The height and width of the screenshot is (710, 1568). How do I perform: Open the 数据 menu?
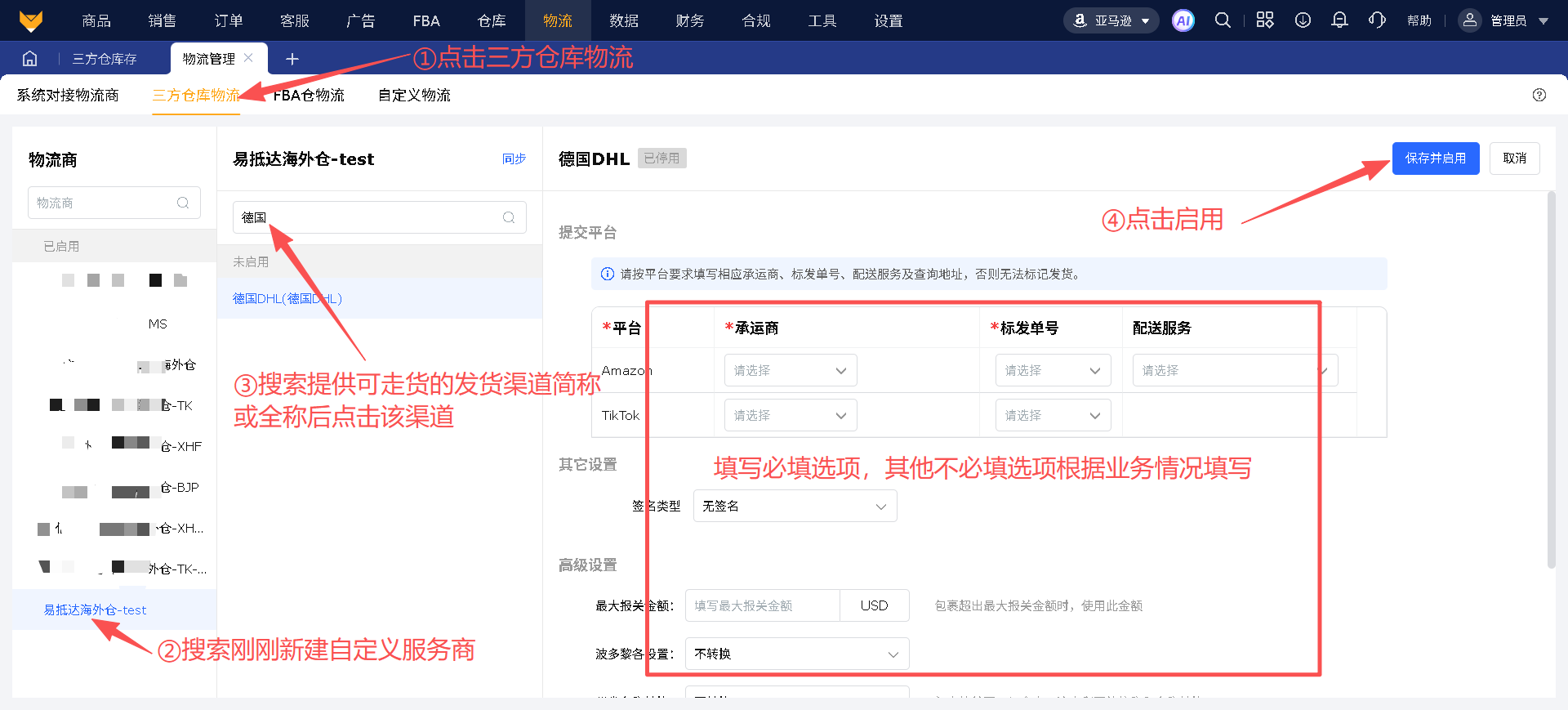(x=624, y=20)
